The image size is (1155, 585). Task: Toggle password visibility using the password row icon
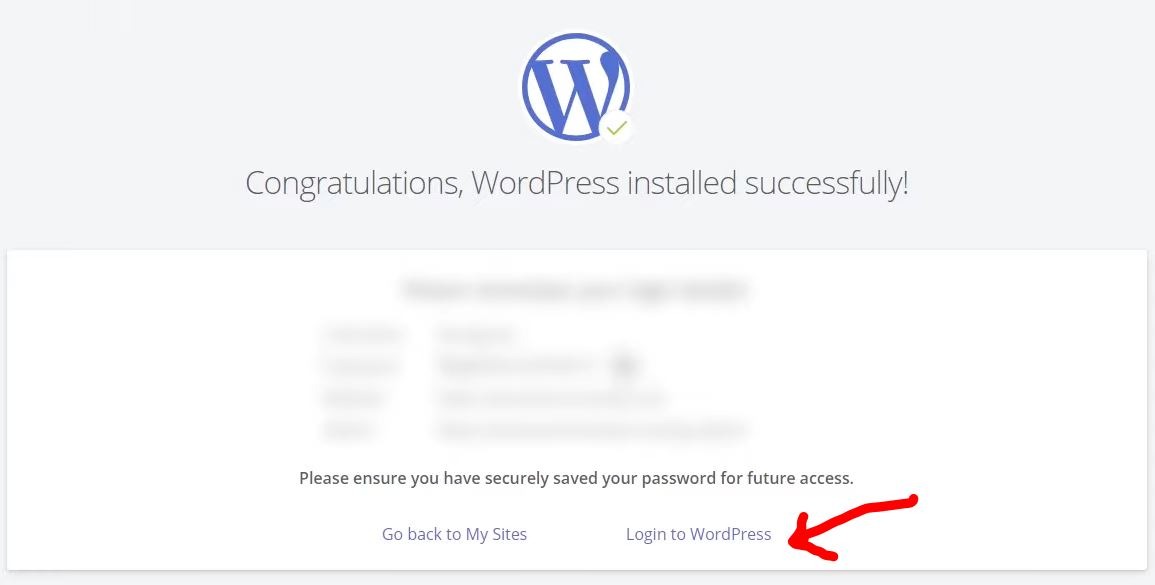point(625,366)
